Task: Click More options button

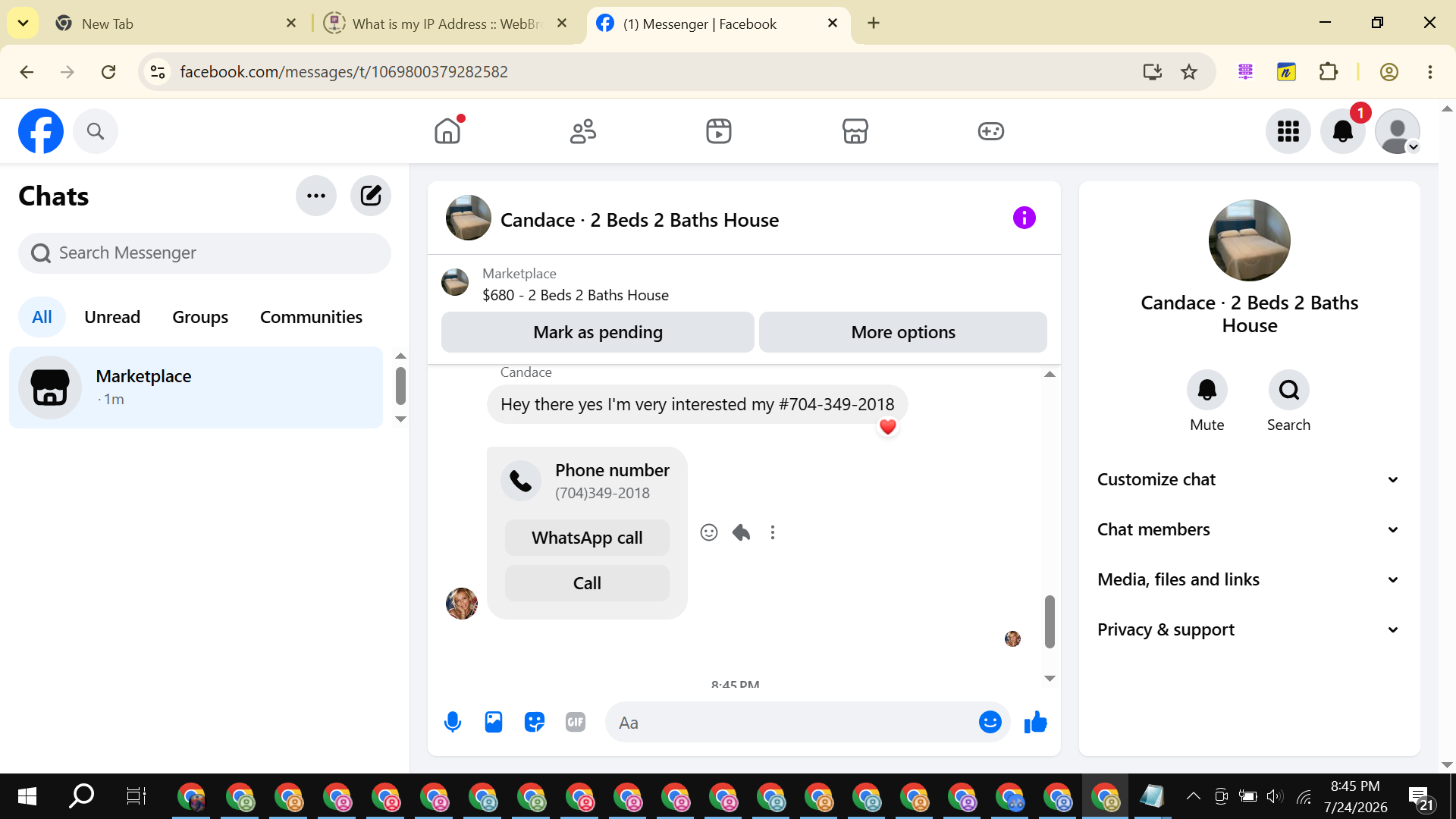Action: coord(903,332)
